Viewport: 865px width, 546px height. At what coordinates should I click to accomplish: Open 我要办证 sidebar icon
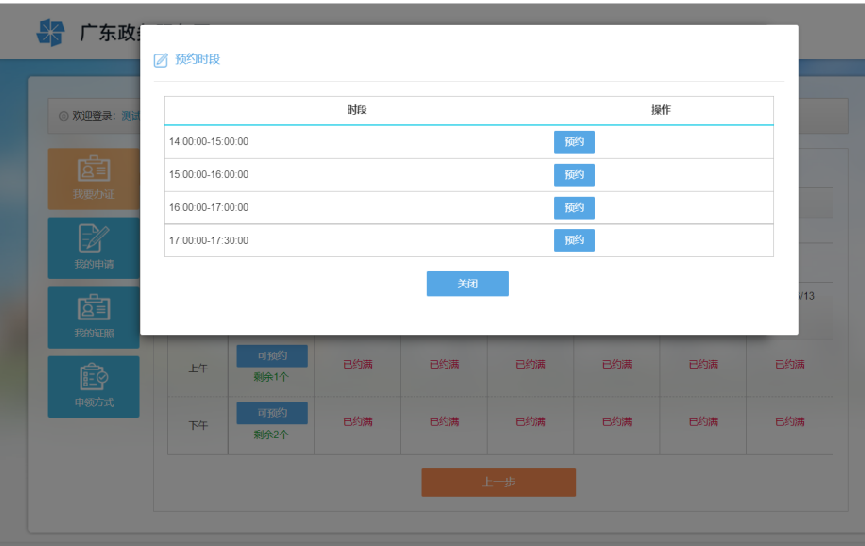pos(94,170)
